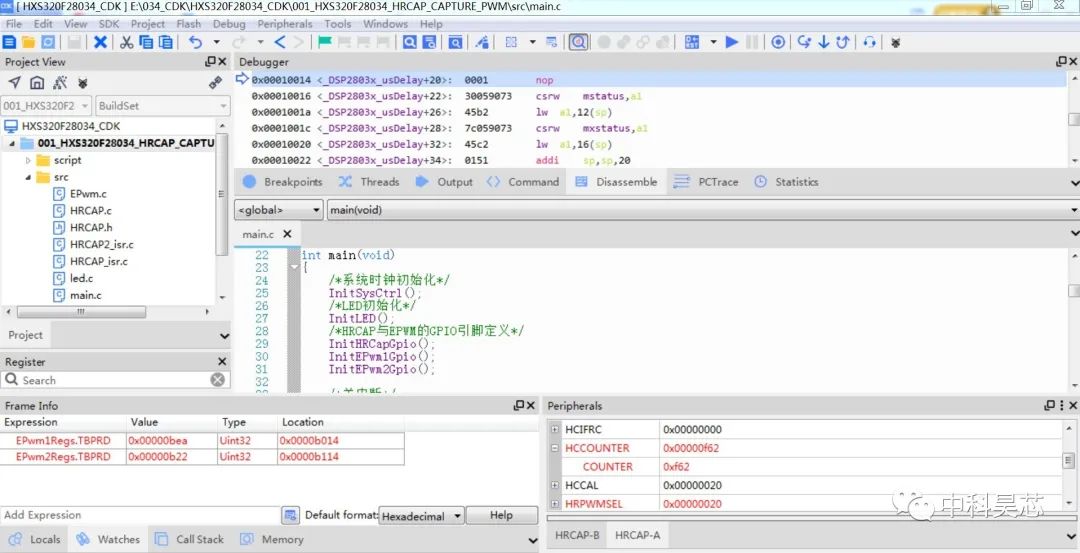Click the reset target circle icon
Image resolution: width=1080 pixels, height=553 pixels.
coord(778,42)
